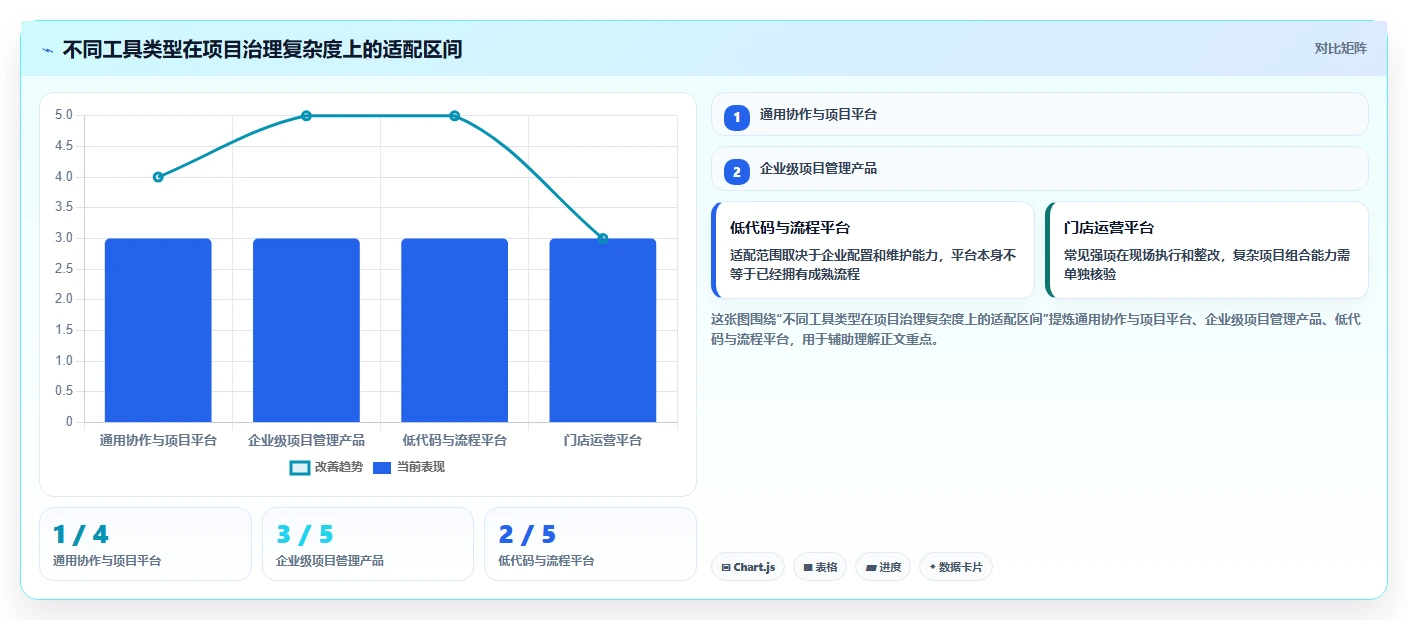Click x-axis label 低代码与流程平台
Image resolution: width=1408 pixels, height=620 pixels.
click(x=454, y=440)
